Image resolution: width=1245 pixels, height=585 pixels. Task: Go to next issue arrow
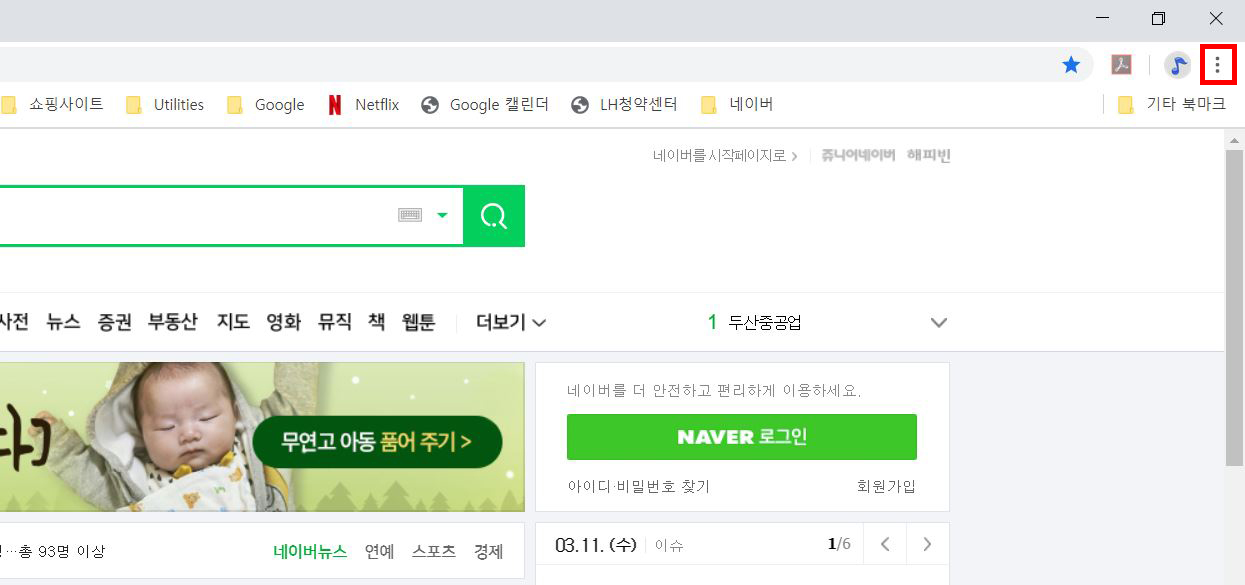click(927, 544)
